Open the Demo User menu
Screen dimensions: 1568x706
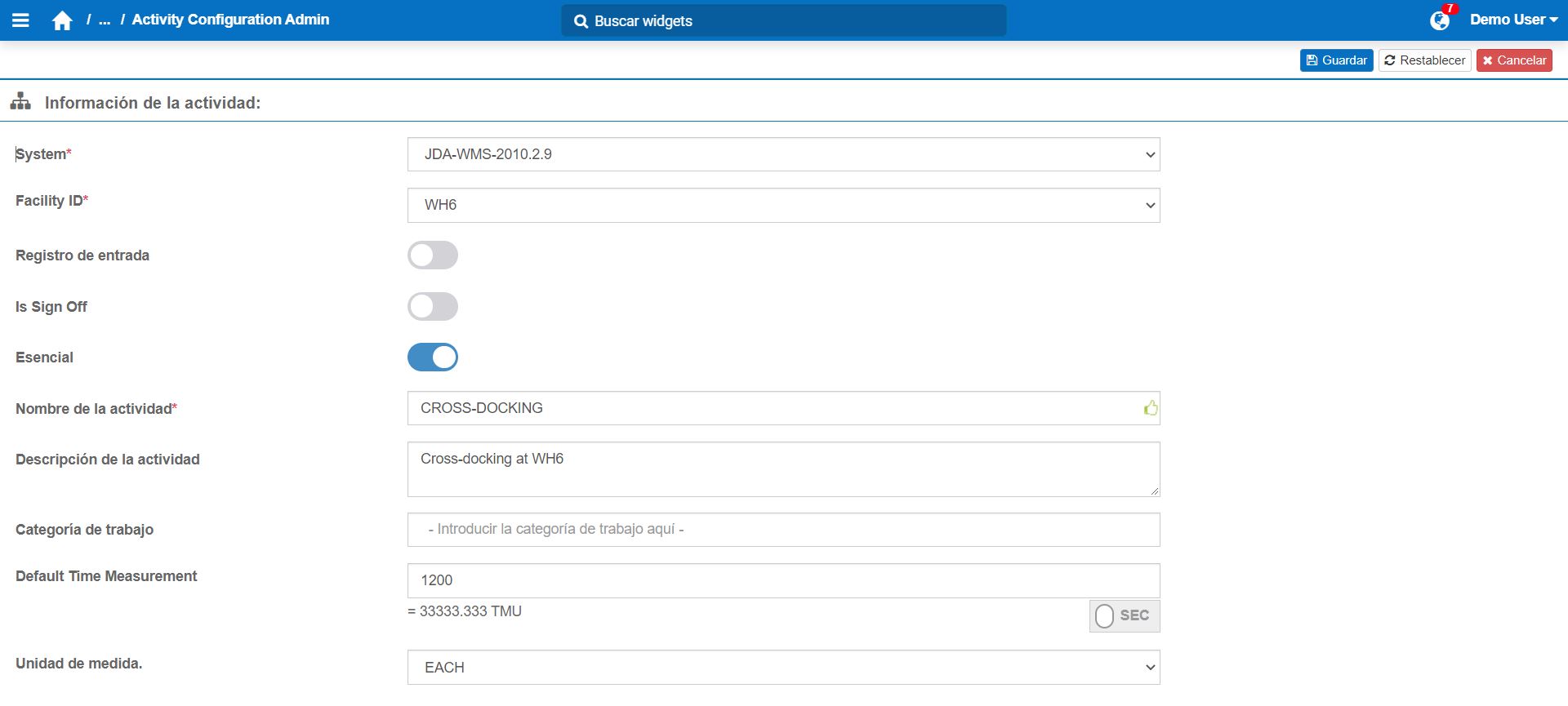(x=1513, y=20)
